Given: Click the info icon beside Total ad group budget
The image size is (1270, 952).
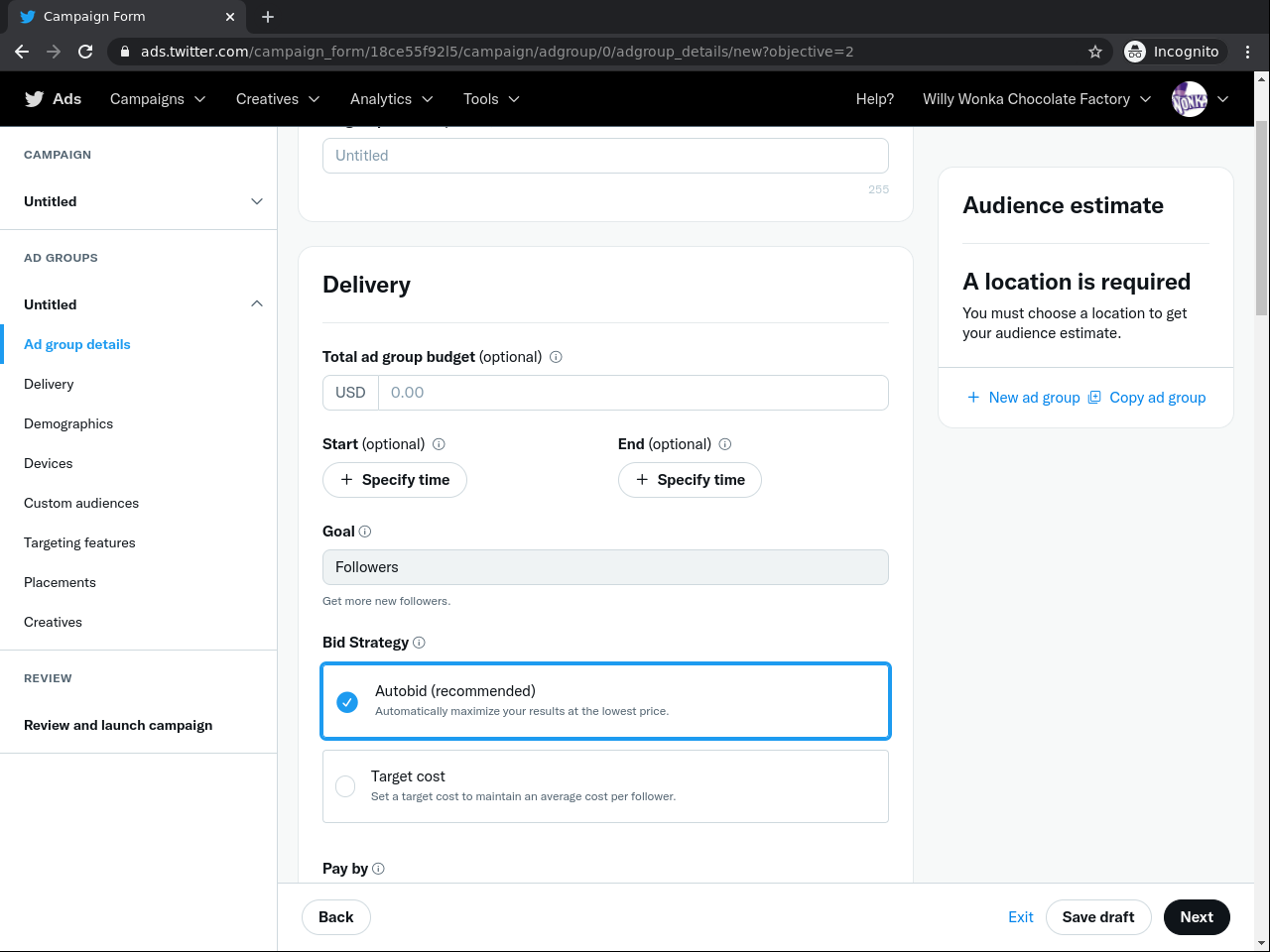Looking at the screenshot, I should point(556,357).
